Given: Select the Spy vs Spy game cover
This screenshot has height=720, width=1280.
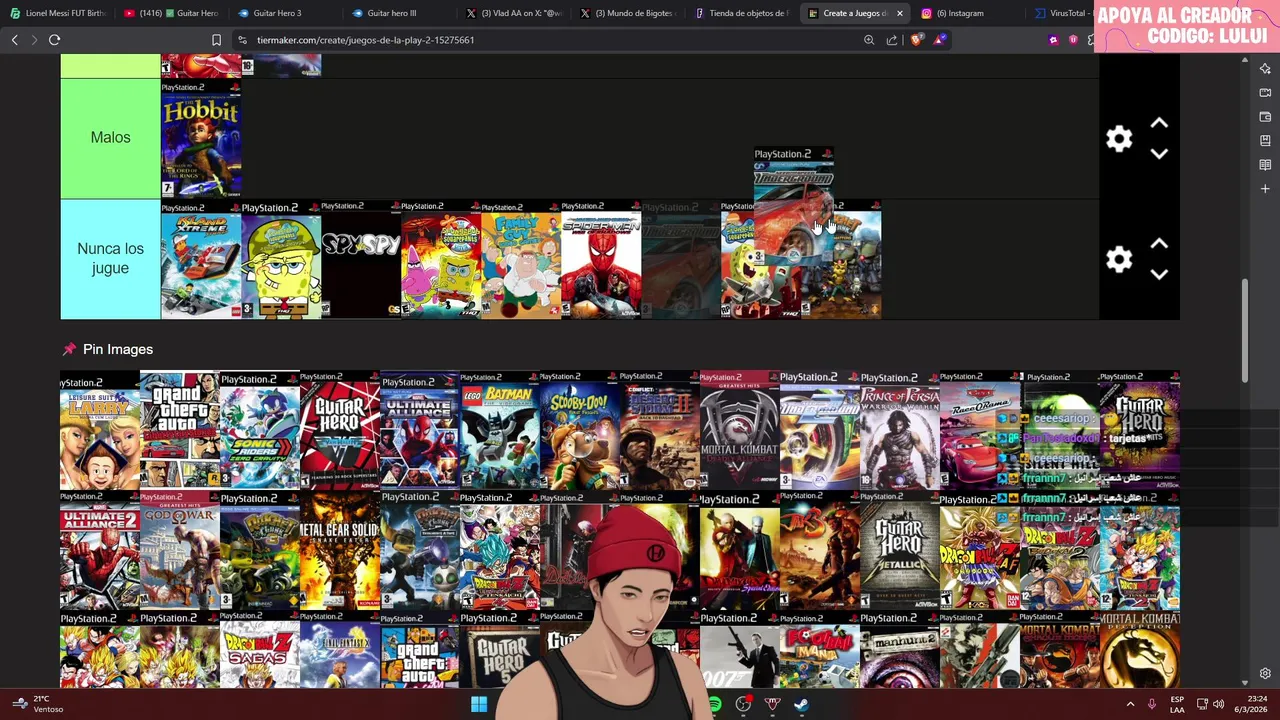Looking at the screenshot, I should 361,259.
